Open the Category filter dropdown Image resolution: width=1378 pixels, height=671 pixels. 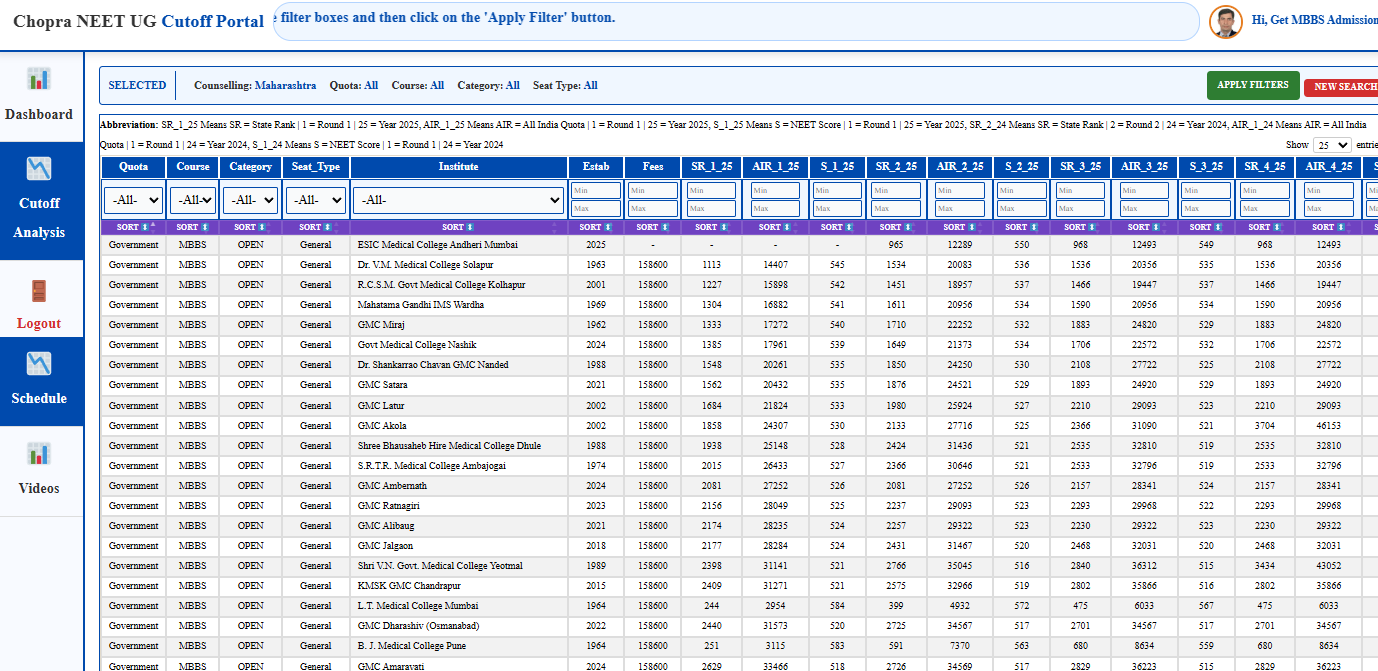(x=250, y=201)
